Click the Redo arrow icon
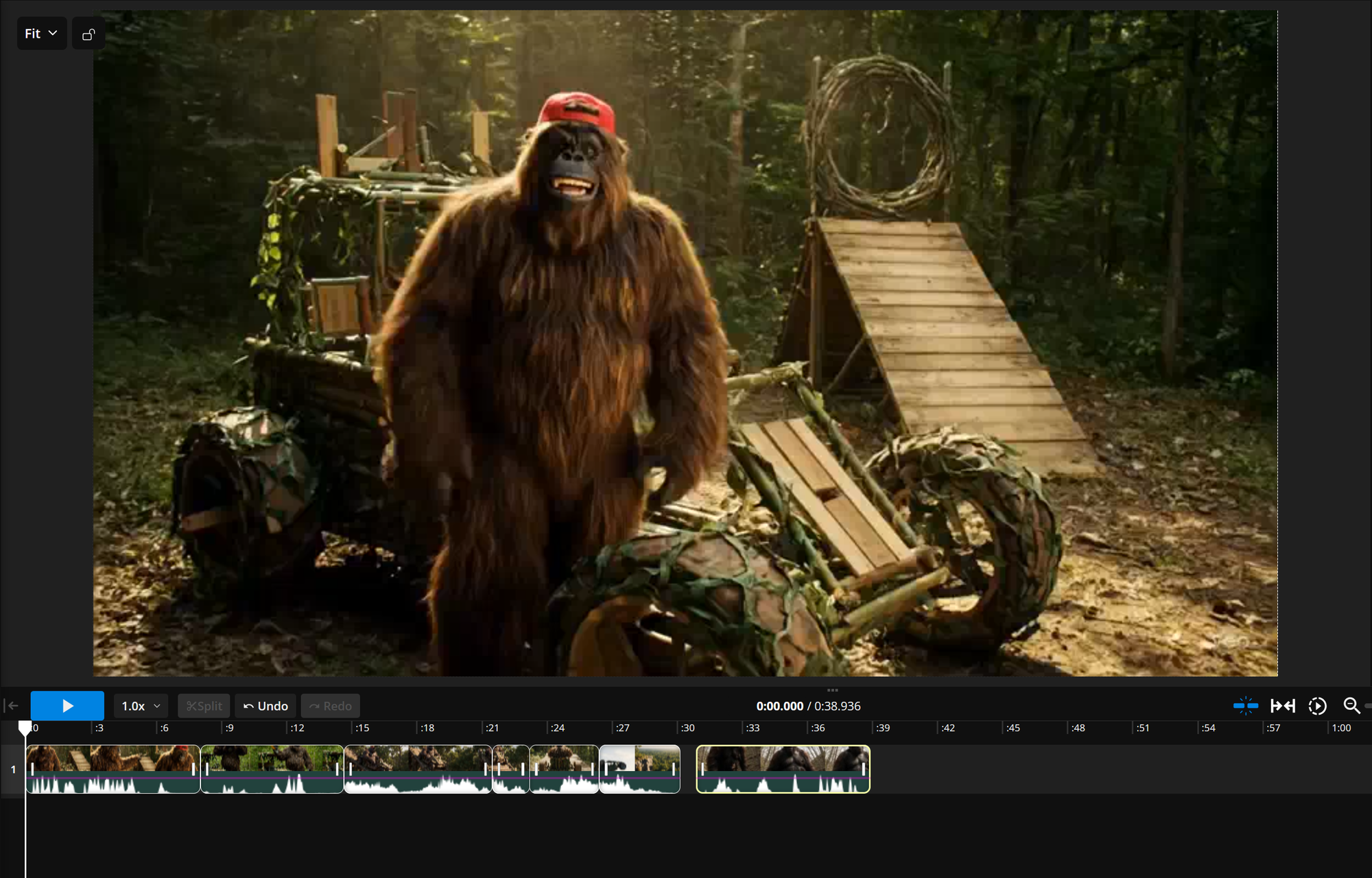The width and height of the screenshot is (1372, 878). pos(315,705)
